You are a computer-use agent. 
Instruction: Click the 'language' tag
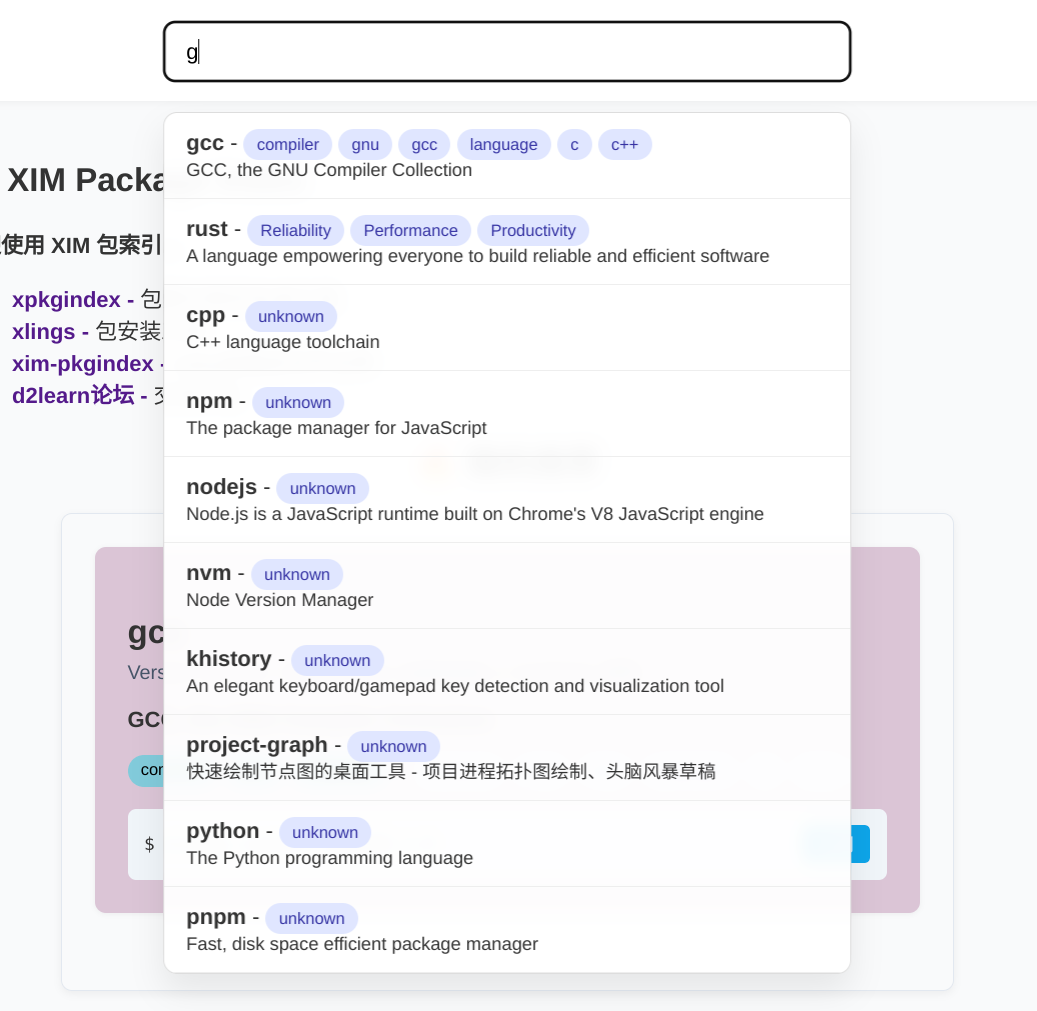pyautogui.click(x=503, y=144)
